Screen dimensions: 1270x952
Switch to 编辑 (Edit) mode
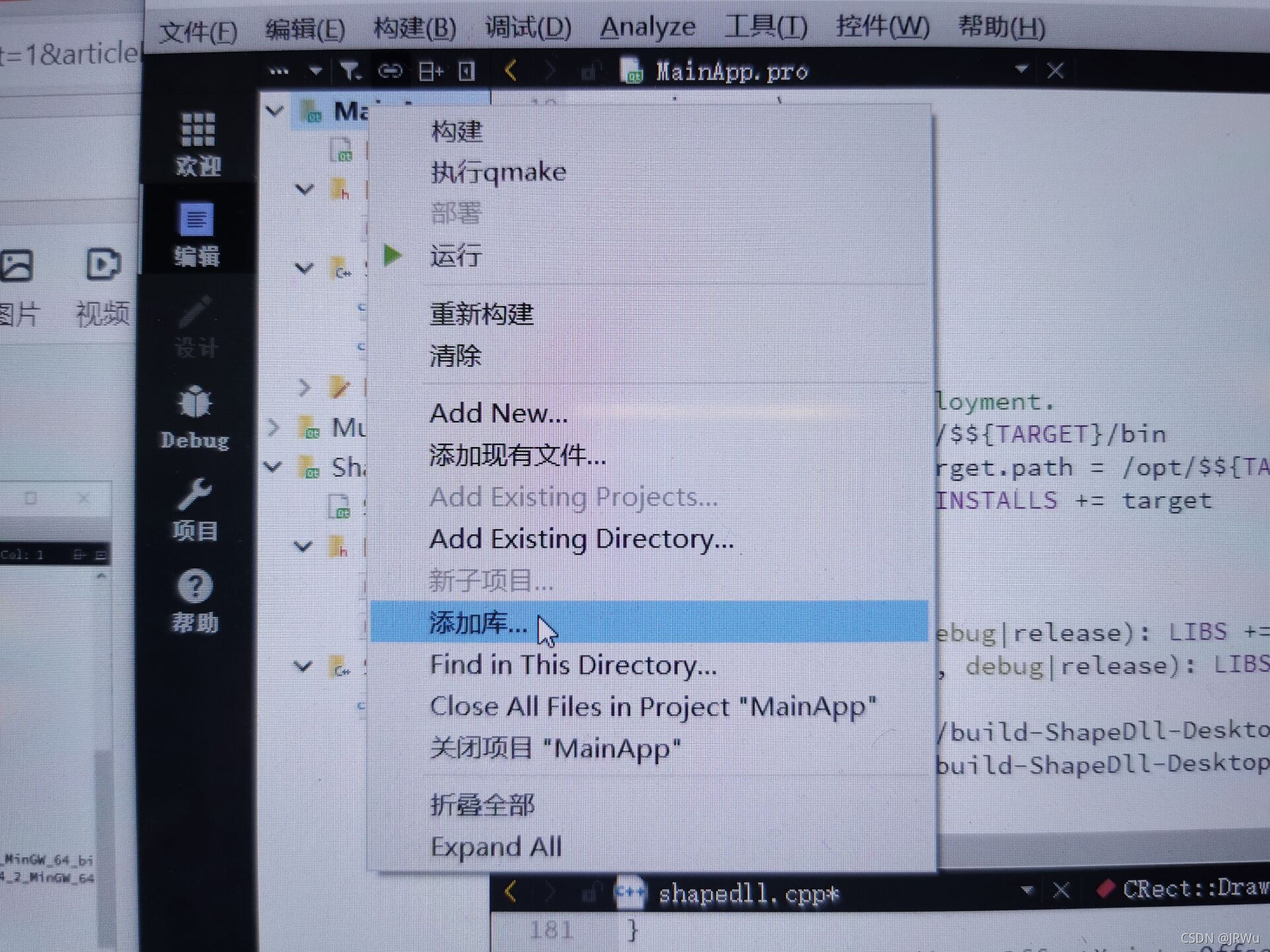click(196, 233)
